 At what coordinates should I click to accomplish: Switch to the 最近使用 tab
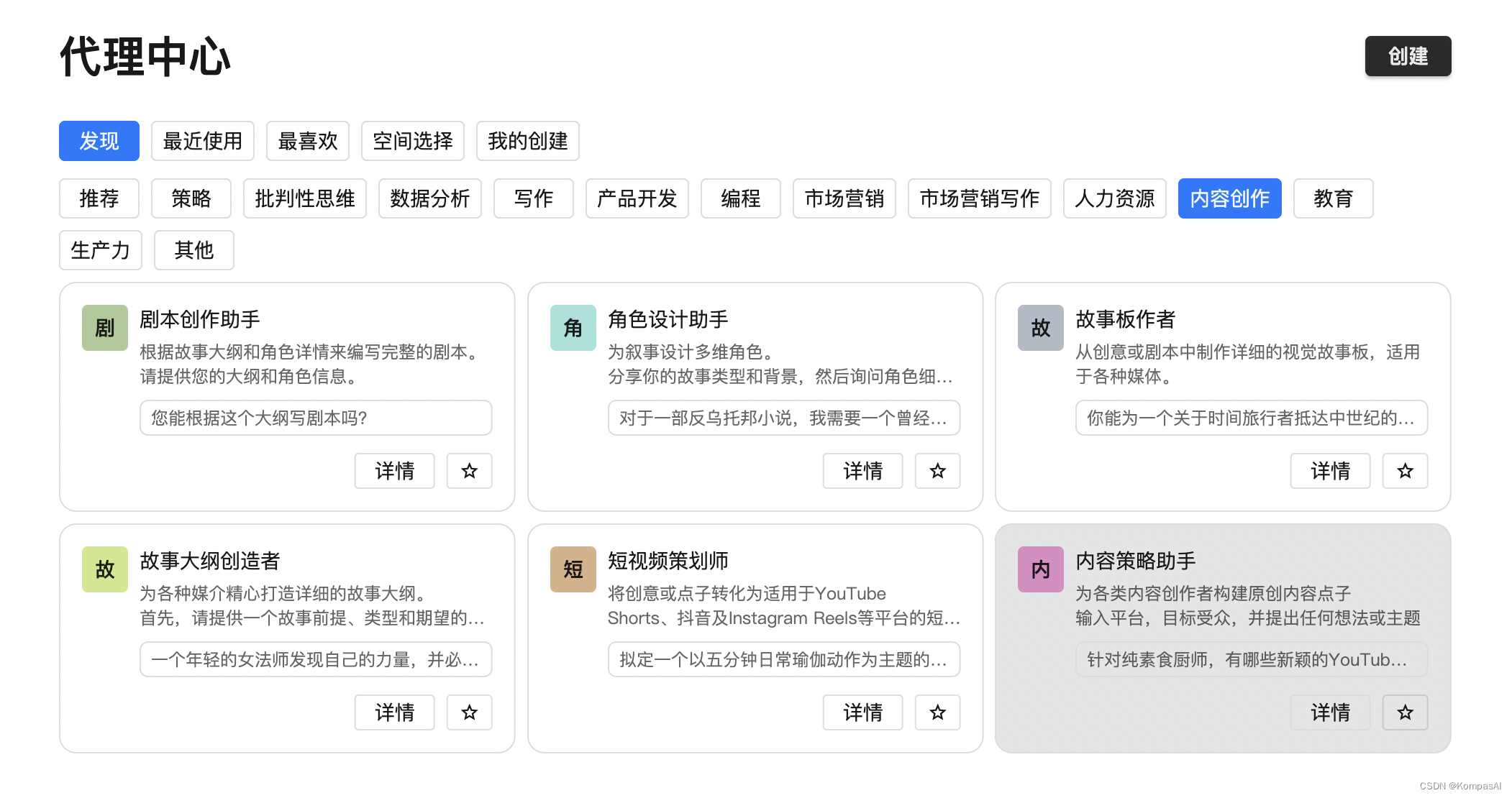click(202, 141)
